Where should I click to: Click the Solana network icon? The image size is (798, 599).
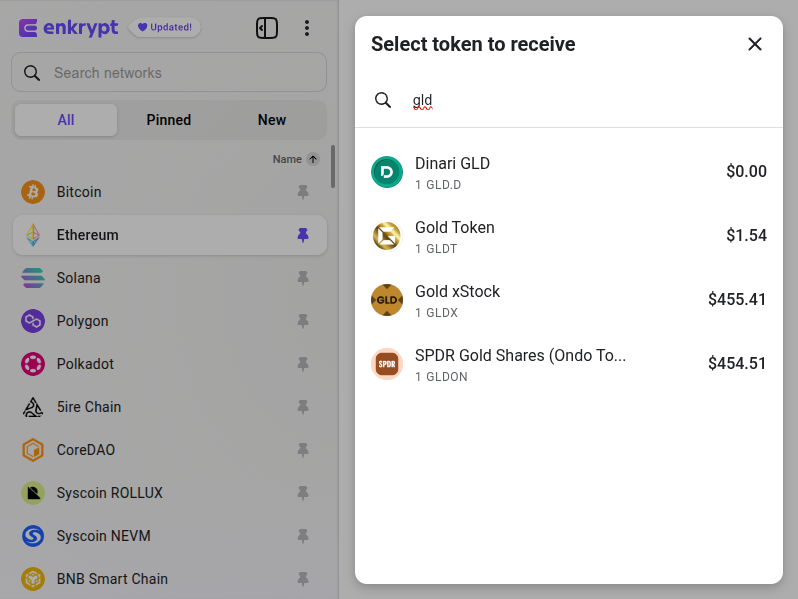33,278
